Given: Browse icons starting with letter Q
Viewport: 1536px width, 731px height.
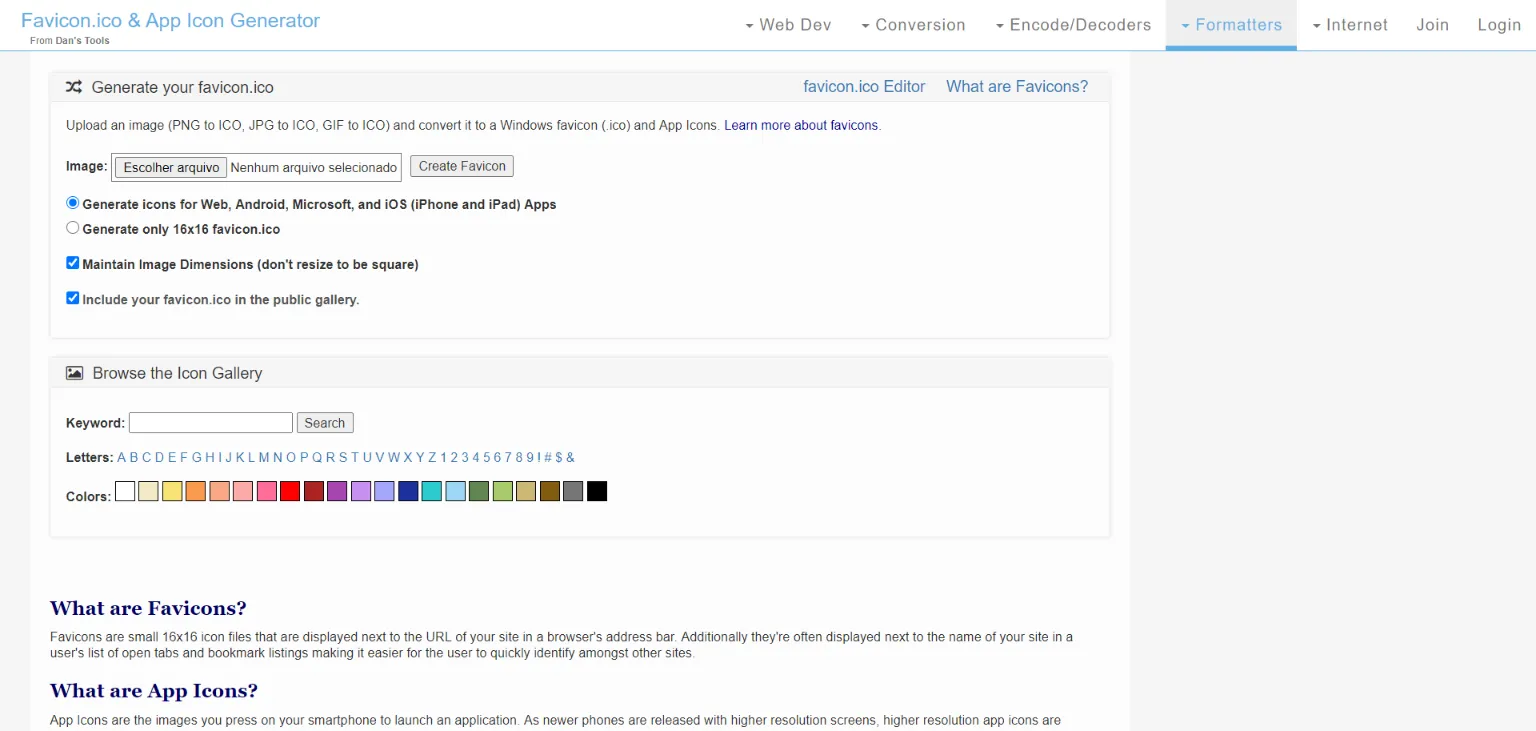Looking at the screenshot, I should point(317,457).
